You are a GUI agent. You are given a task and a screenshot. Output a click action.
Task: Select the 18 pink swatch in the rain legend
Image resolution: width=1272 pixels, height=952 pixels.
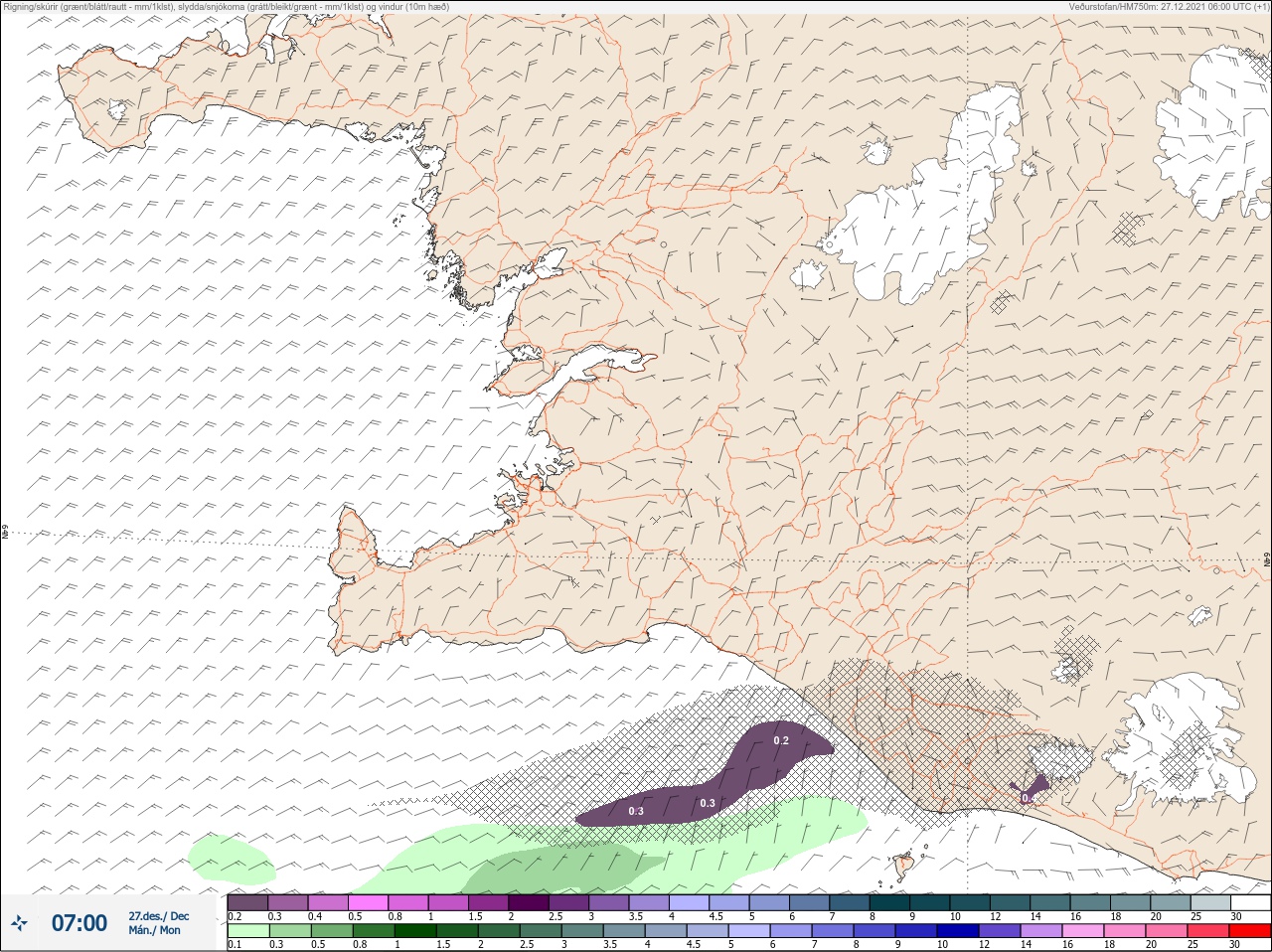[1124, 930]
